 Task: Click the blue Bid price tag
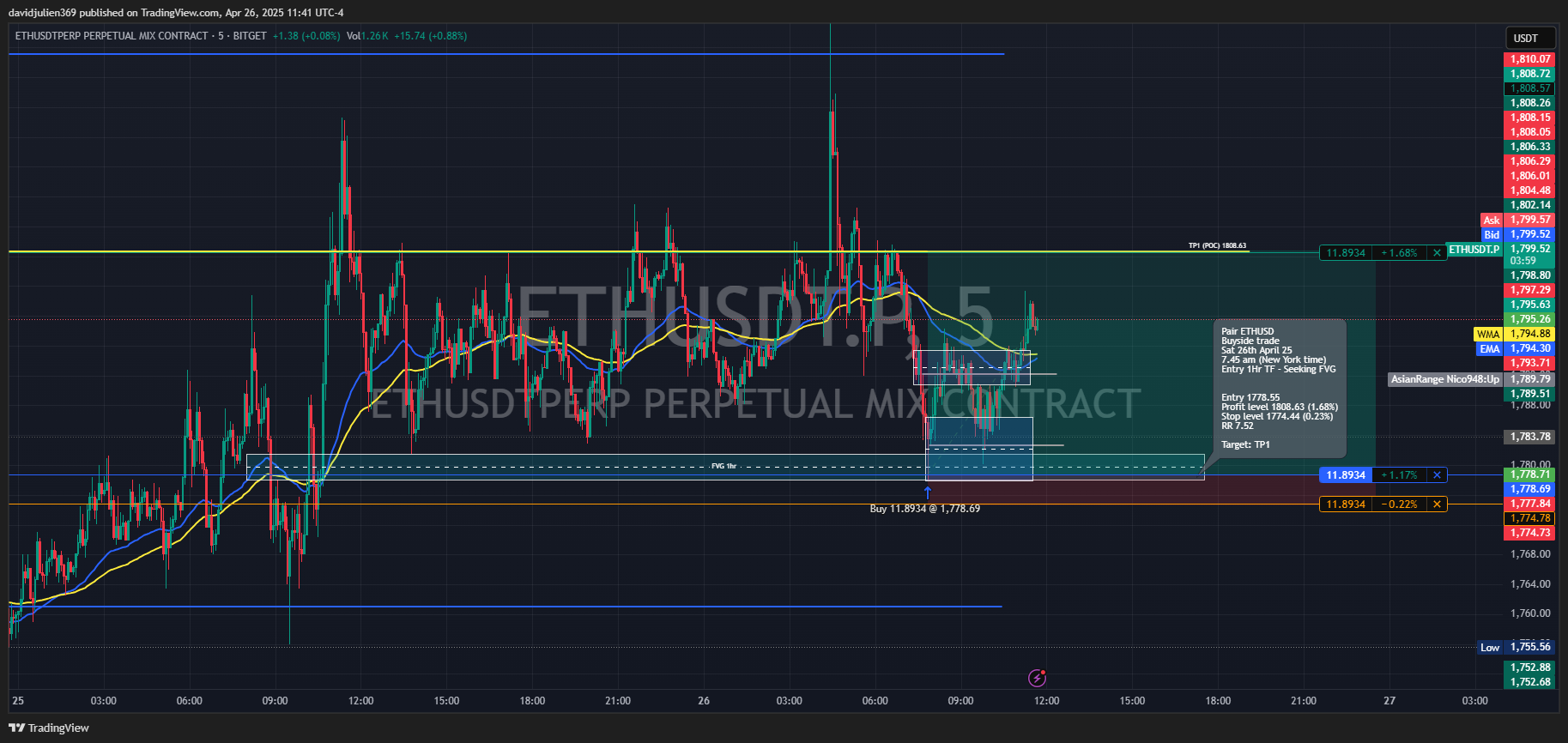pos(1492,234)
